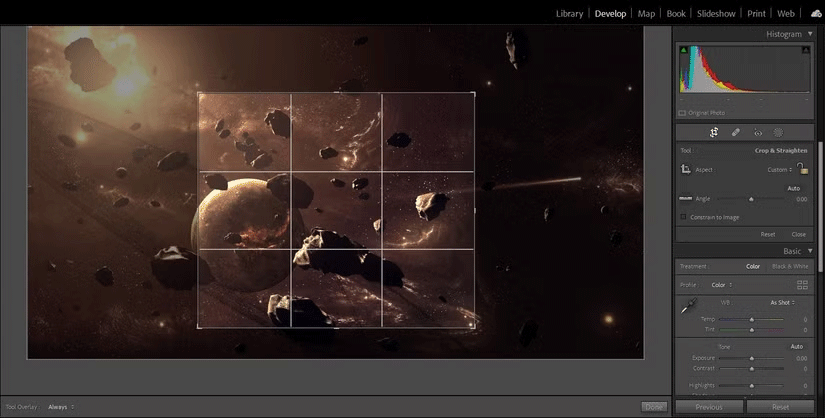The image size is (825, 418).
Task: Toggle the aspect ratio lock padlock
Action: [802, 168]
